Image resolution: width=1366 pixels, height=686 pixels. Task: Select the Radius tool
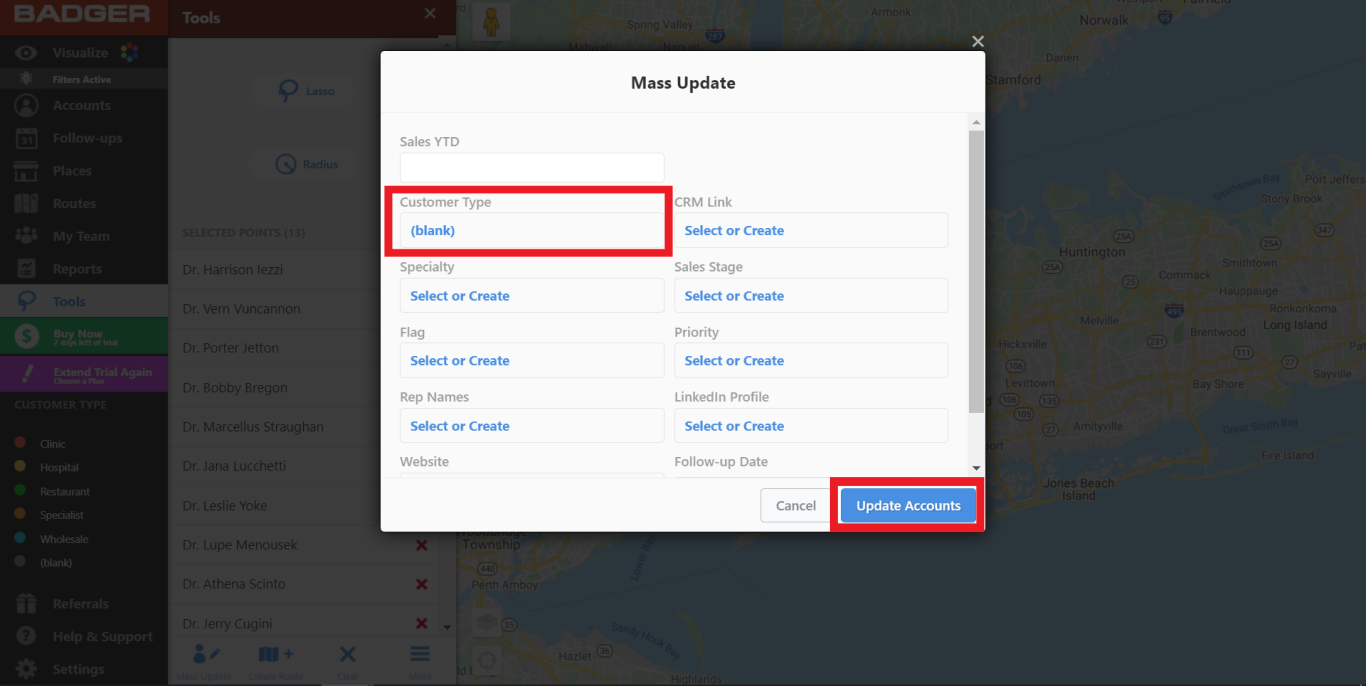[307, 164]
